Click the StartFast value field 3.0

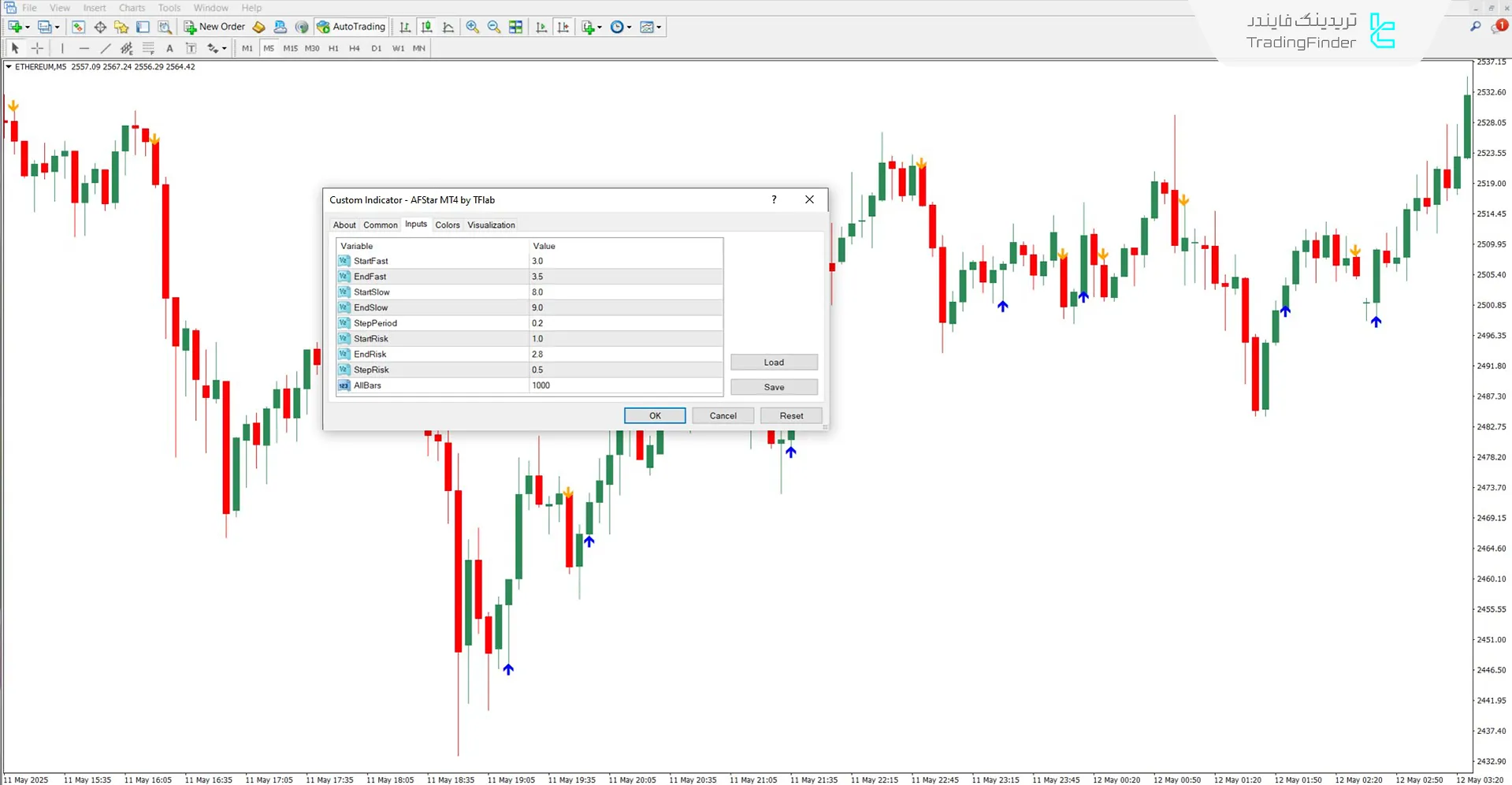click(626, 261)
